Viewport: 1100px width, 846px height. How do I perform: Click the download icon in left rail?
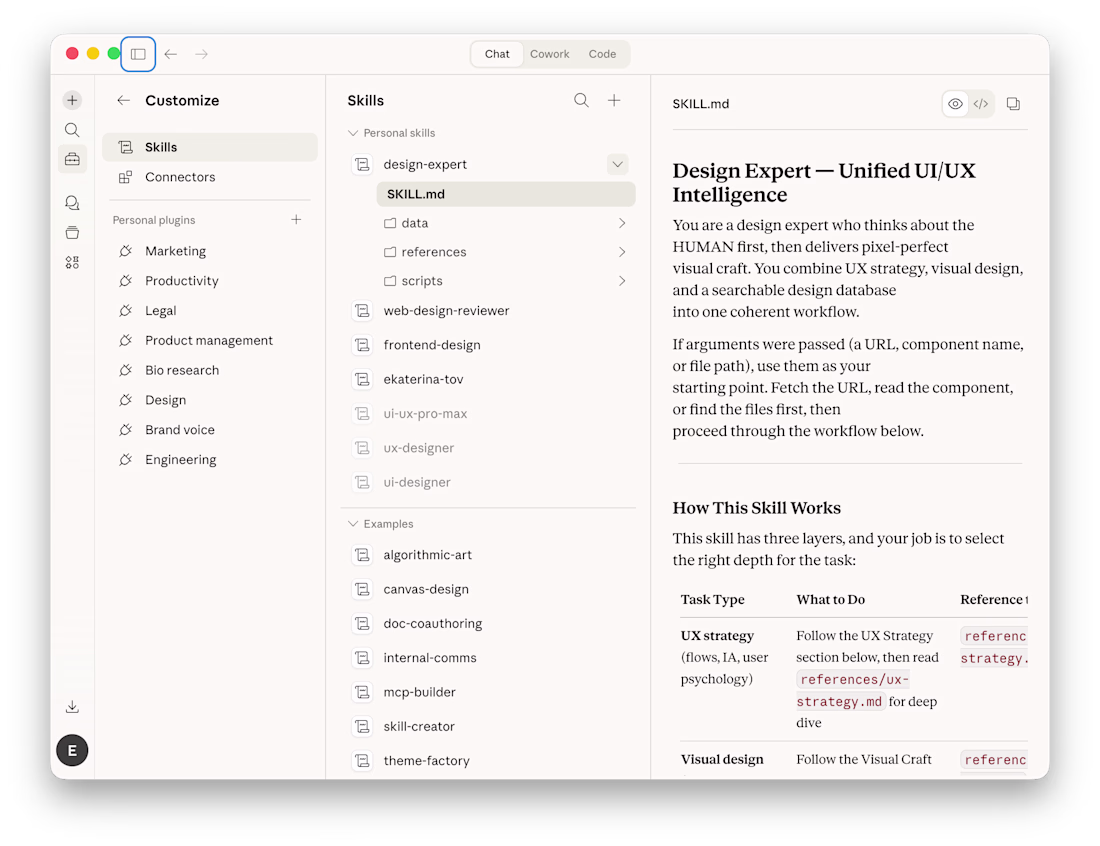pyautogui.click(x=72, y=707)
